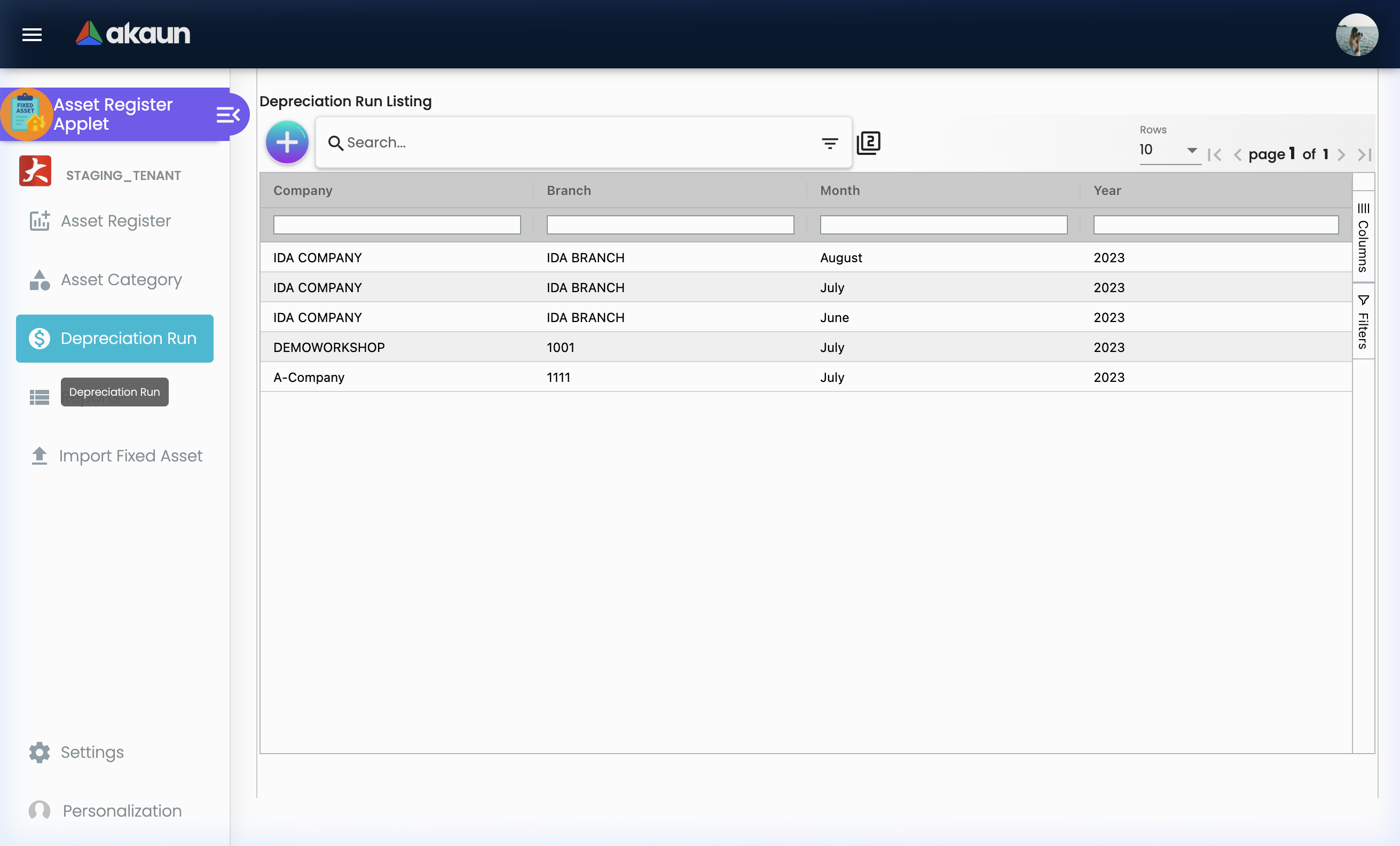Click the plus button to add depreciation run

[x=287, y=142]
